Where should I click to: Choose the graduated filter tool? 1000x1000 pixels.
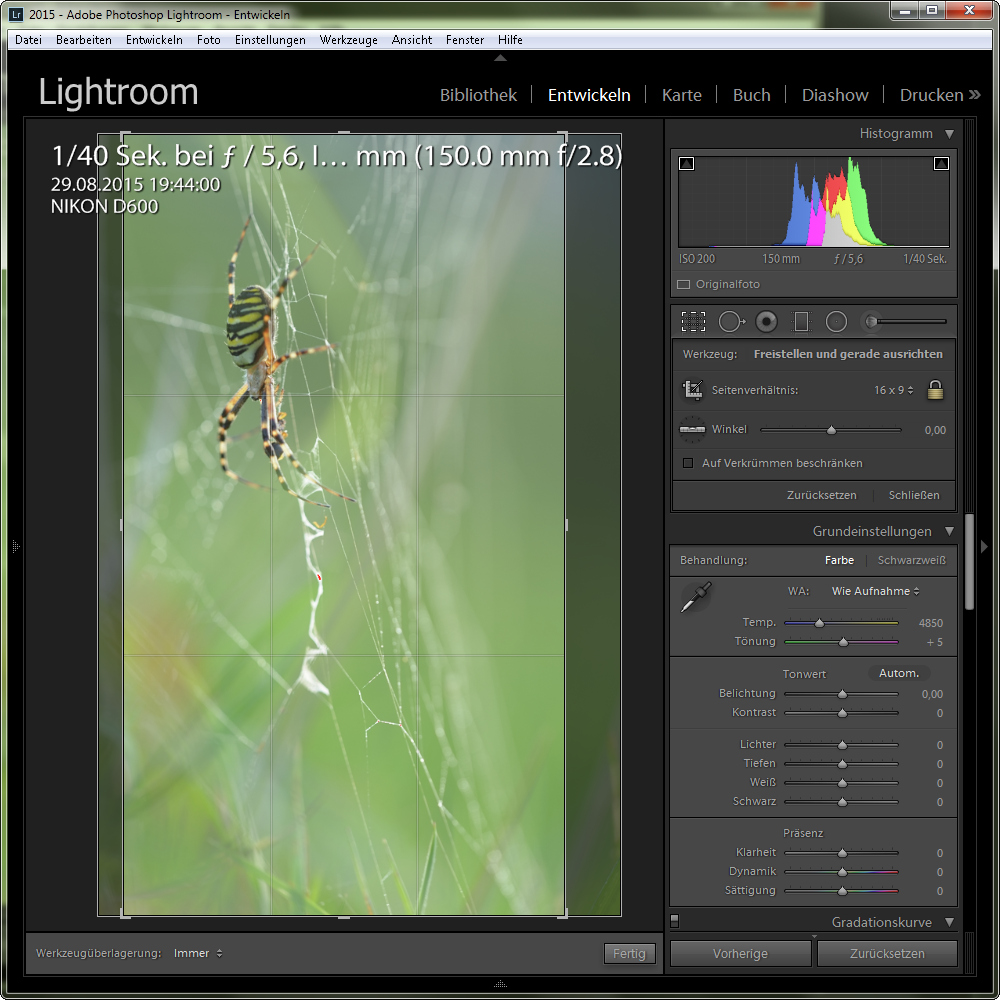click(x=801, y=321)
